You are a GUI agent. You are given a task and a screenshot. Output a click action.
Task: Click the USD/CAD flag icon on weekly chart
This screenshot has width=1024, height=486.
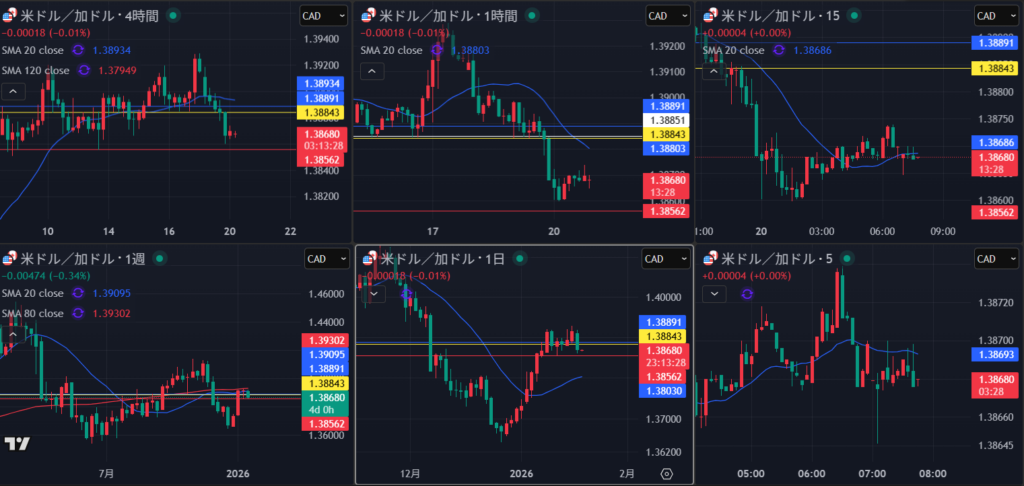point(9,259)
